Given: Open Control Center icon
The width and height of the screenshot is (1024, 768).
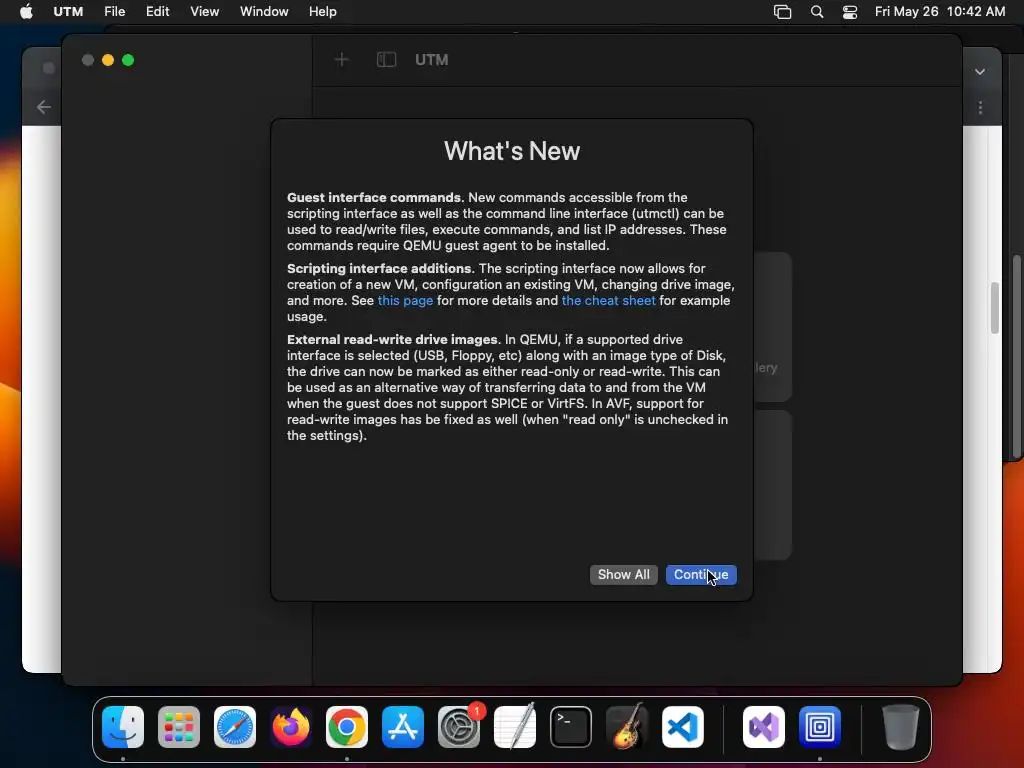Looking at the screenshot, I should coord(850,12).
